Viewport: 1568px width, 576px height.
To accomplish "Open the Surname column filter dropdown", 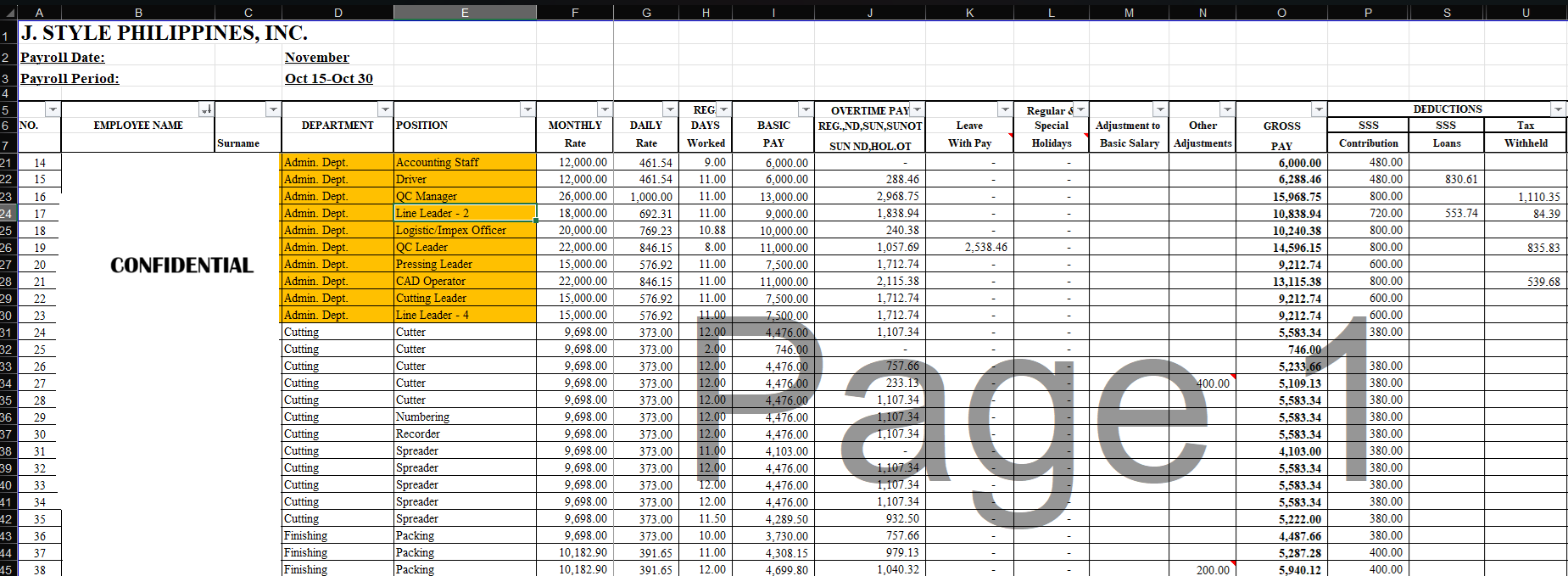I will point(273,109).
